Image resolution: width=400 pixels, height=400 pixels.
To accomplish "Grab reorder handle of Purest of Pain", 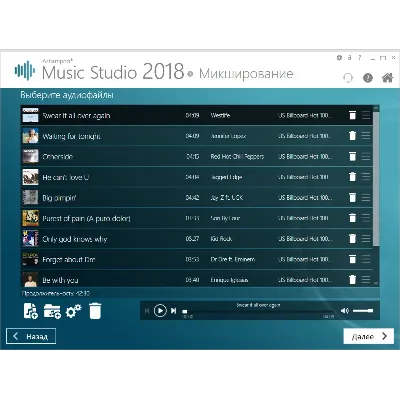I will pos(366,218).
